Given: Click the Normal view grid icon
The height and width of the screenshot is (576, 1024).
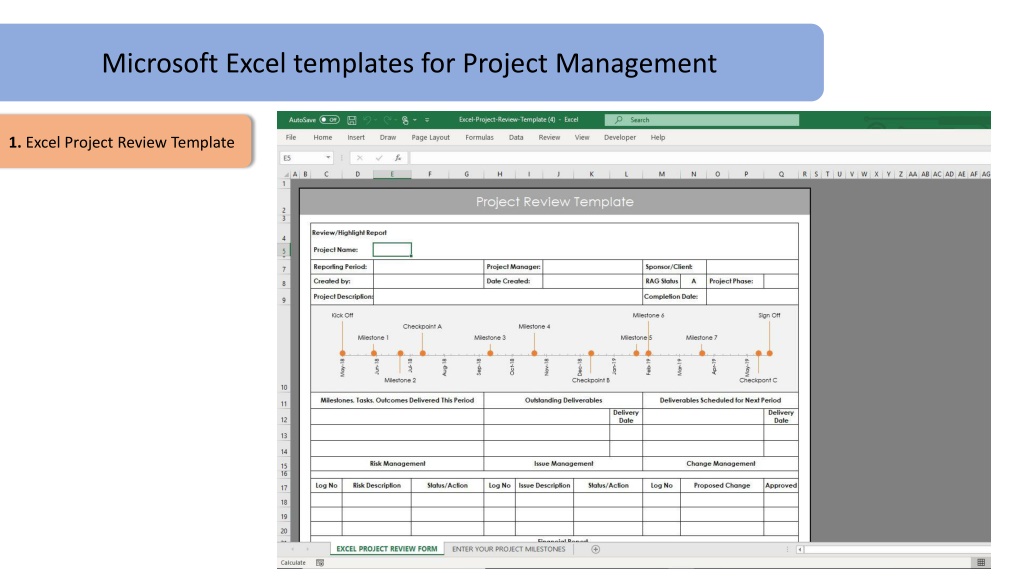Looking at the screenshot, I should pos(981,563).
